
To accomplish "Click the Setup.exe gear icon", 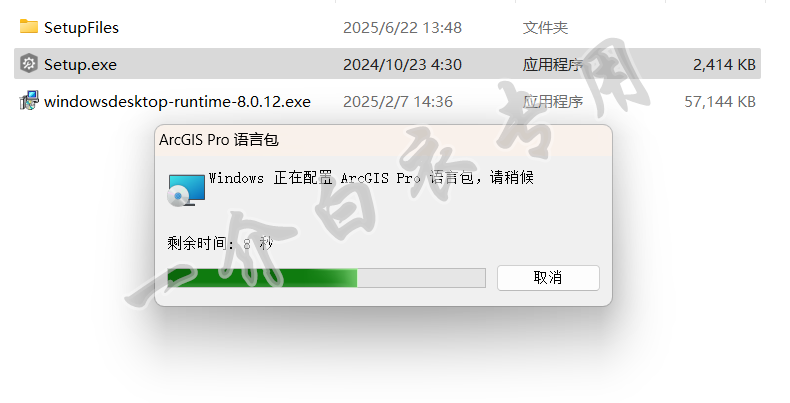I will click(x=29, y=63).
